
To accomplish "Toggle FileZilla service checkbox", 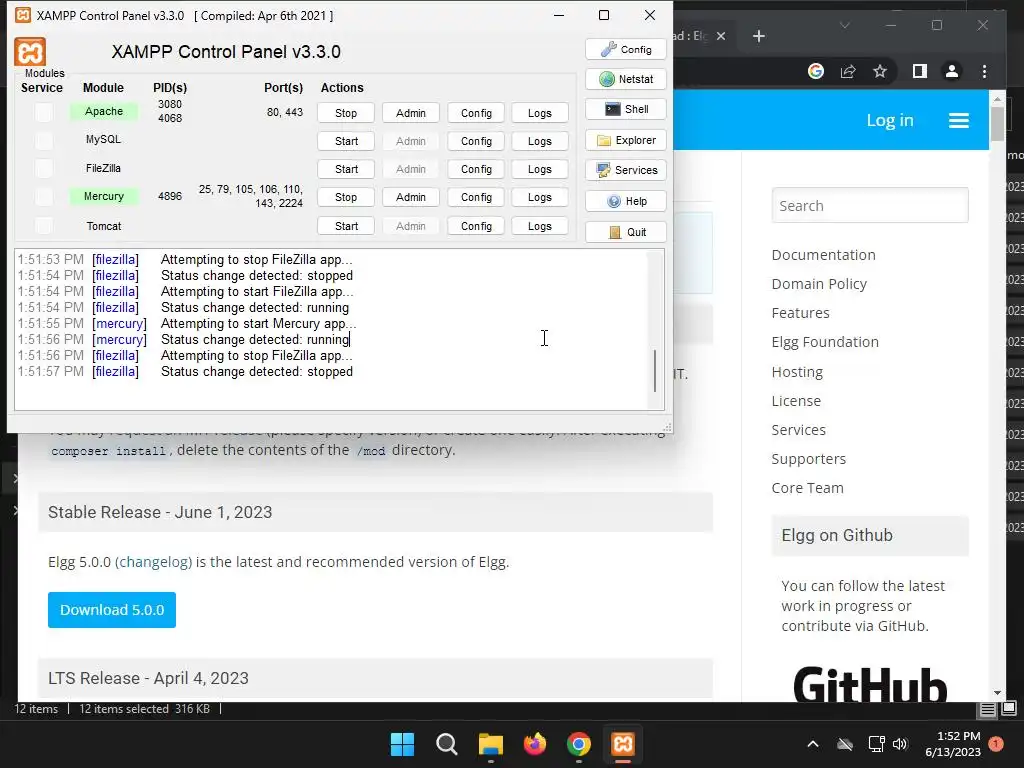I will pos(44,168).
